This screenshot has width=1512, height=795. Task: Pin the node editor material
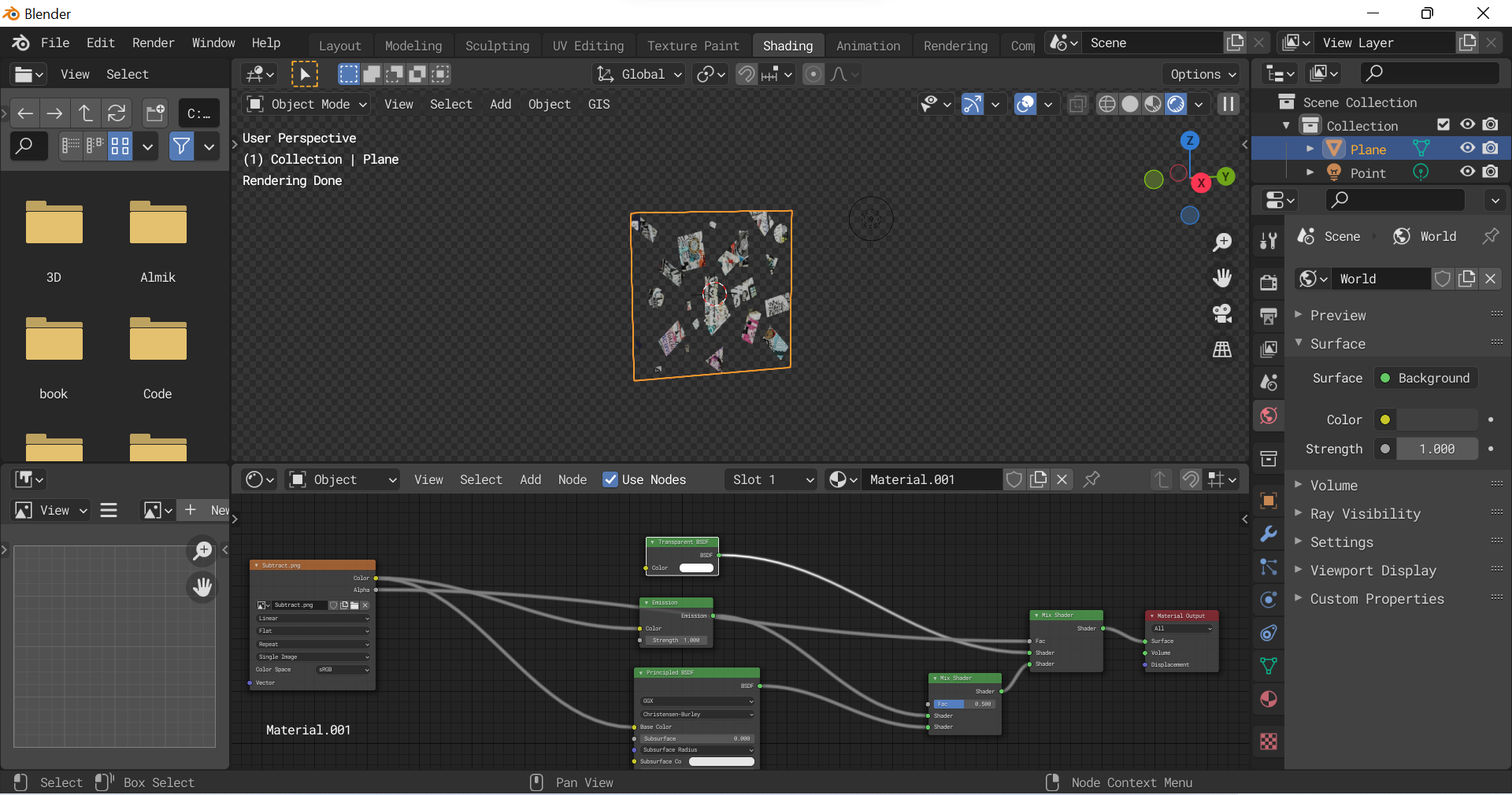pyautogui.click(x=1091, y=479)
